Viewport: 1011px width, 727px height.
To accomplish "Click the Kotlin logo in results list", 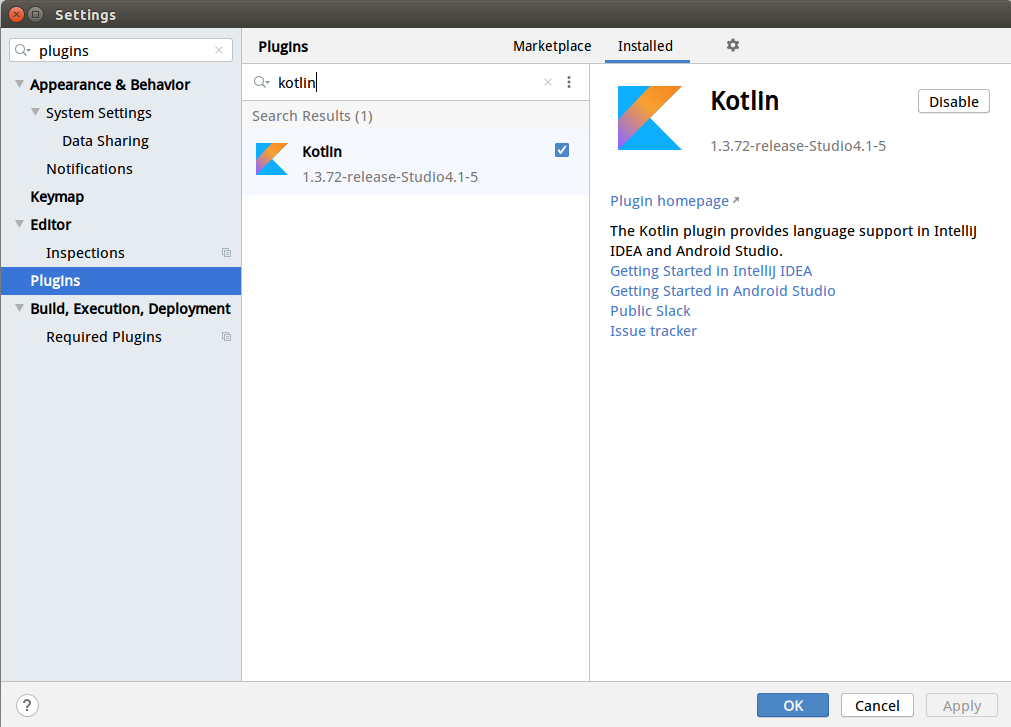I will tap(271, 159).
